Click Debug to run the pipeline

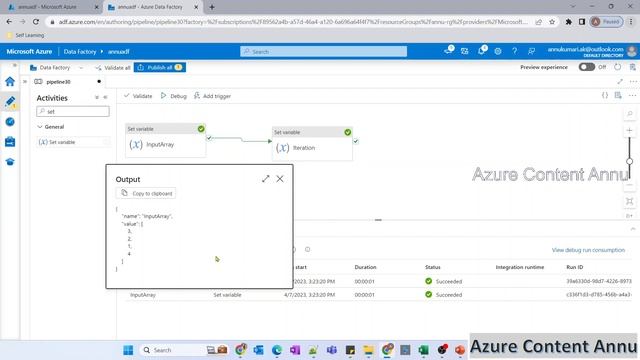point(173,96)
